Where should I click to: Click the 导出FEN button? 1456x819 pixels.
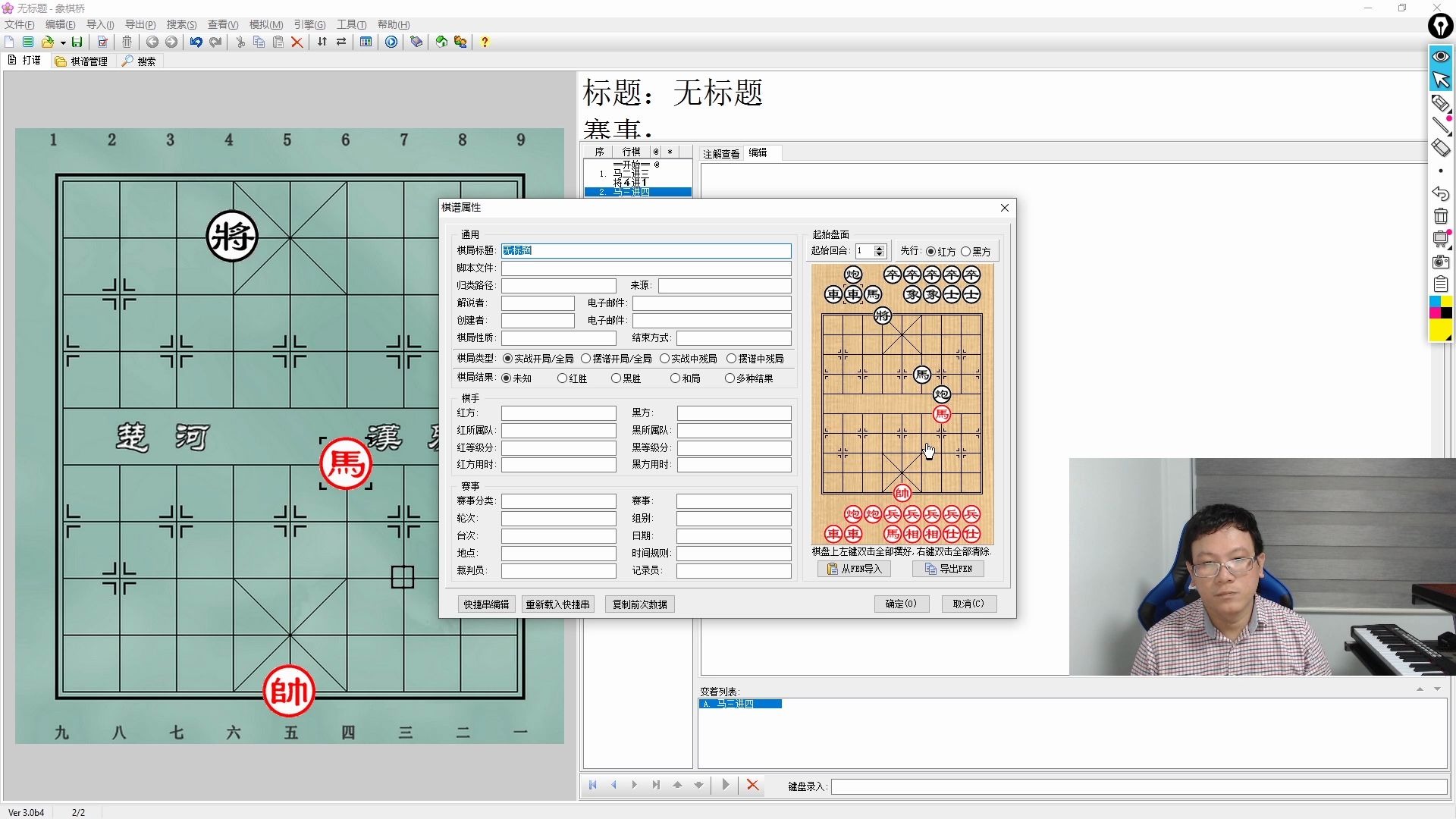coord(948,570)
